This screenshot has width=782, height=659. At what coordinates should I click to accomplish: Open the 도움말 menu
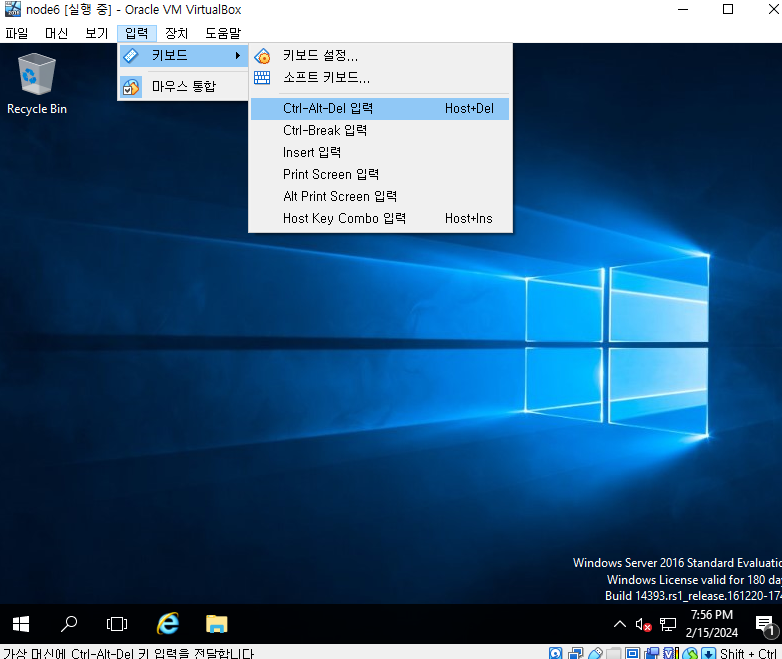(223, 33)
